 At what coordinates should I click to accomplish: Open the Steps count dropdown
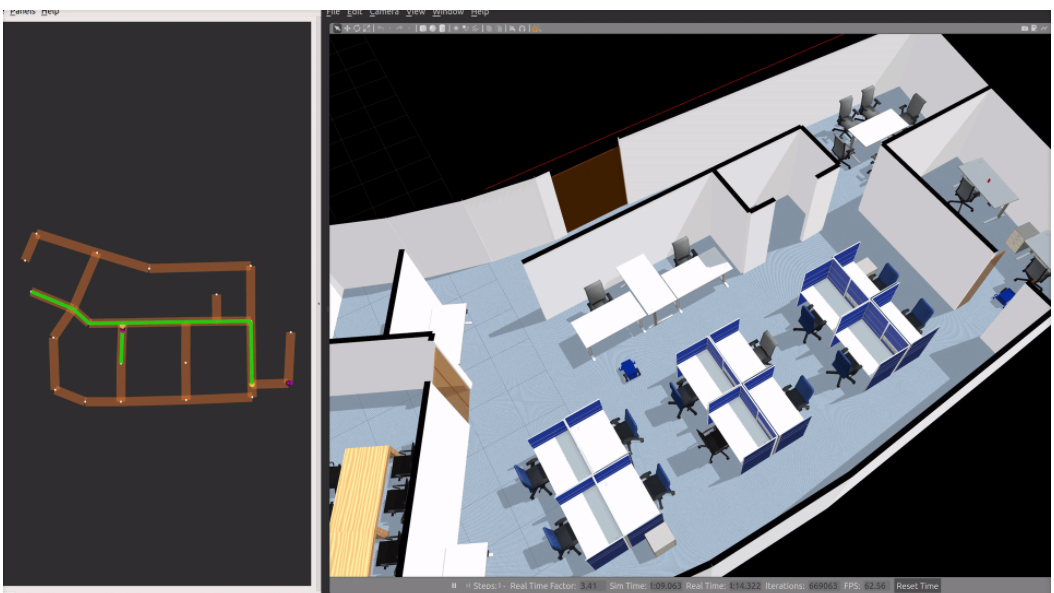(x=502, y=586)
